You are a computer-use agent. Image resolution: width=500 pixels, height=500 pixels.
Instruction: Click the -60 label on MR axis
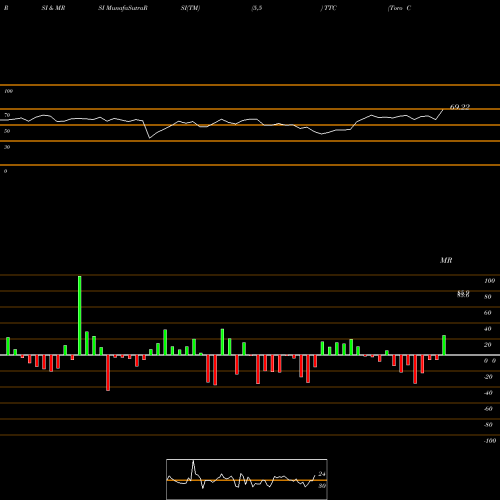click(x=488, y=409)
